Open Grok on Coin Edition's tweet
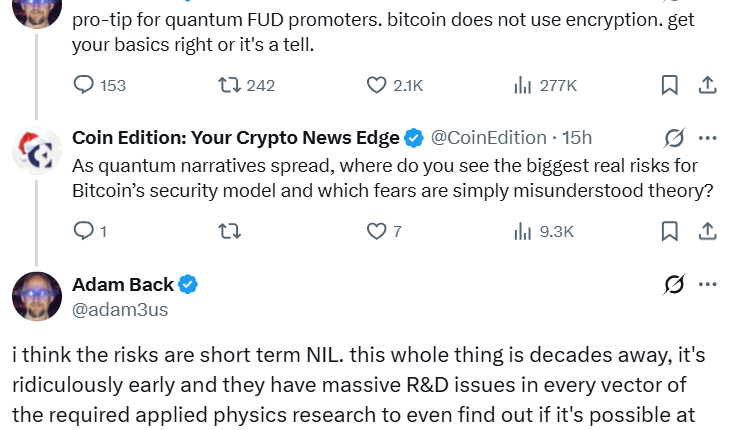 tap(674, 138)
